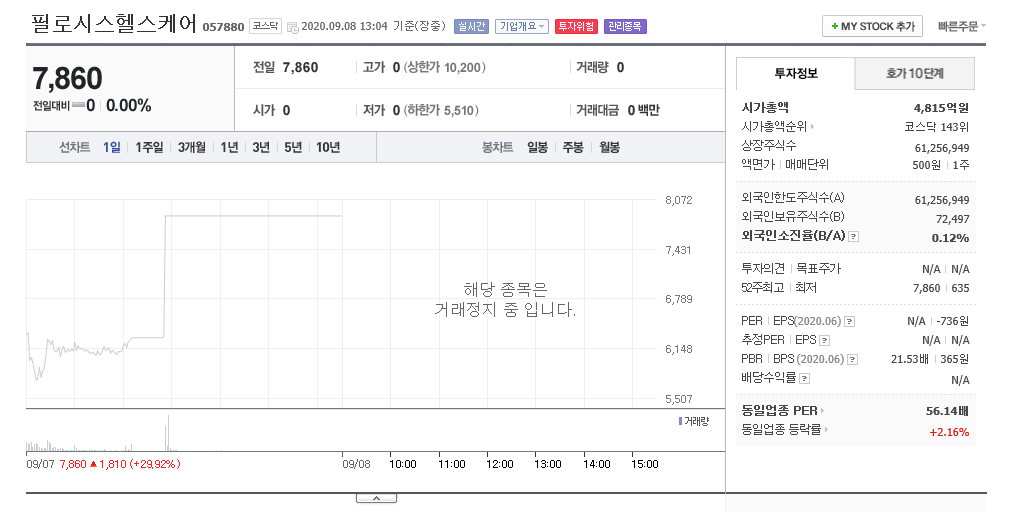Image resolution: width=1014 pixels, height=512 pixels.
Task: Click the 거래정지 notice in the chart
Action: click(x=505, y=299)
